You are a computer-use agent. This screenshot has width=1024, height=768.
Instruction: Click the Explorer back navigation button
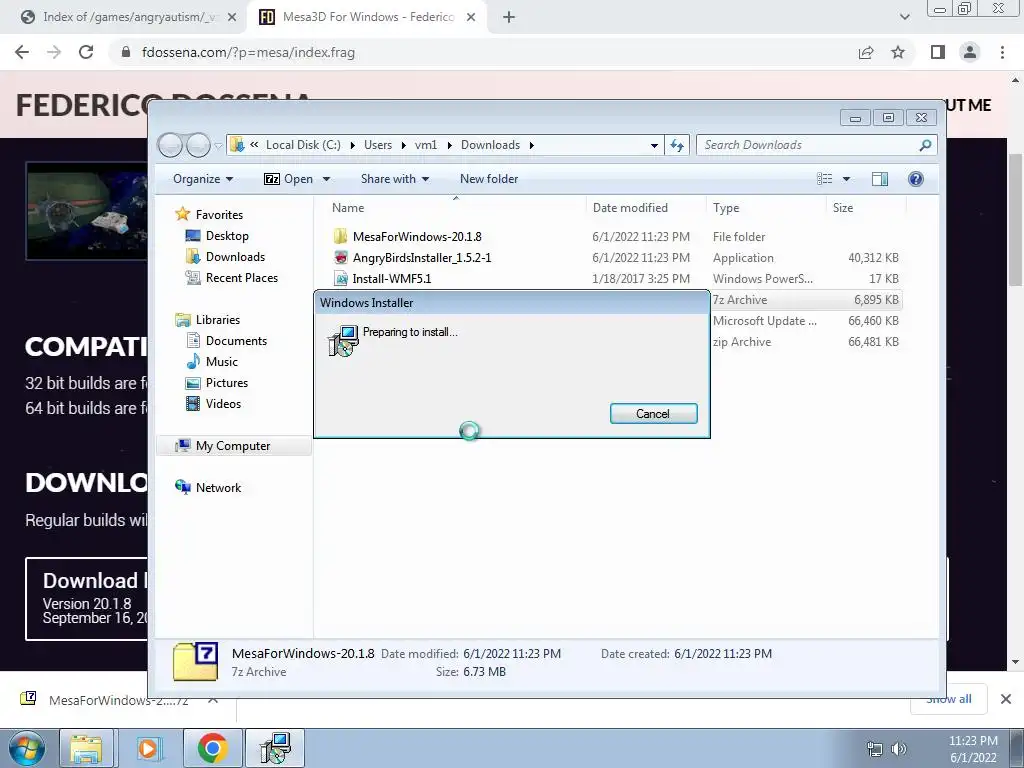click(171, 145)
